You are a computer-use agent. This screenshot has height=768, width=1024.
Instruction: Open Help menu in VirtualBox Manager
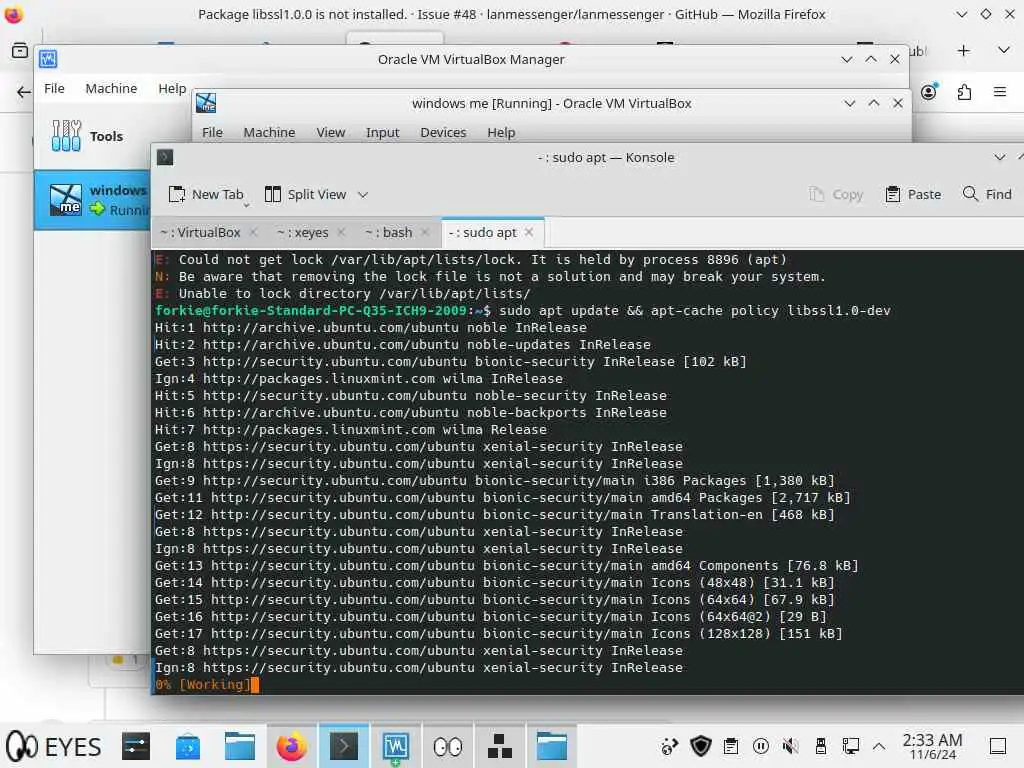(172, 88)
